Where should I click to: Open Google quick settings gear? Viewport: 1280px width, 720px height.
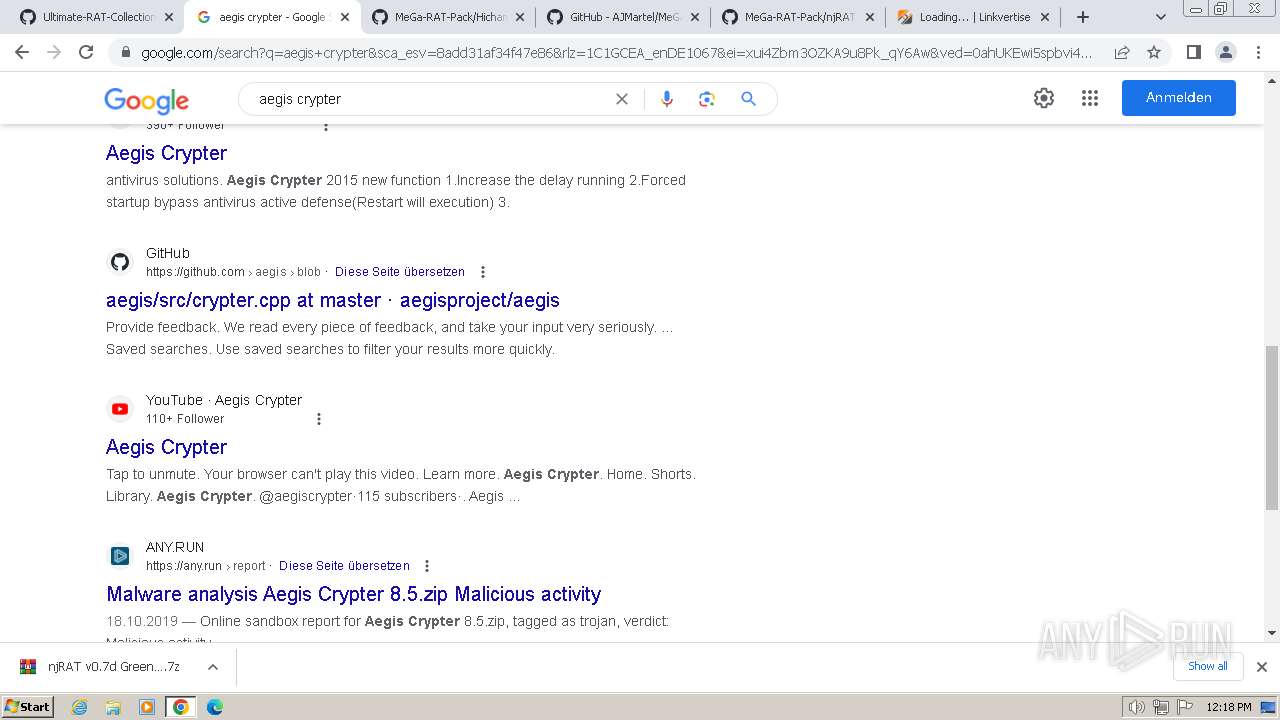tap(1044, 98)
